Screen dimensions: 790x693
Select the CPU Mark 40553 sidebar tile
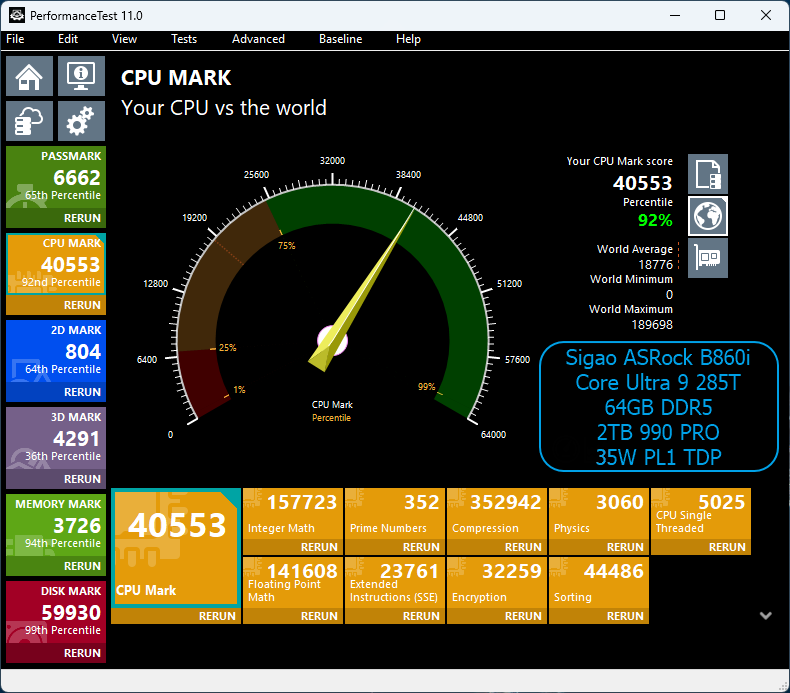[x=56, y=264]
